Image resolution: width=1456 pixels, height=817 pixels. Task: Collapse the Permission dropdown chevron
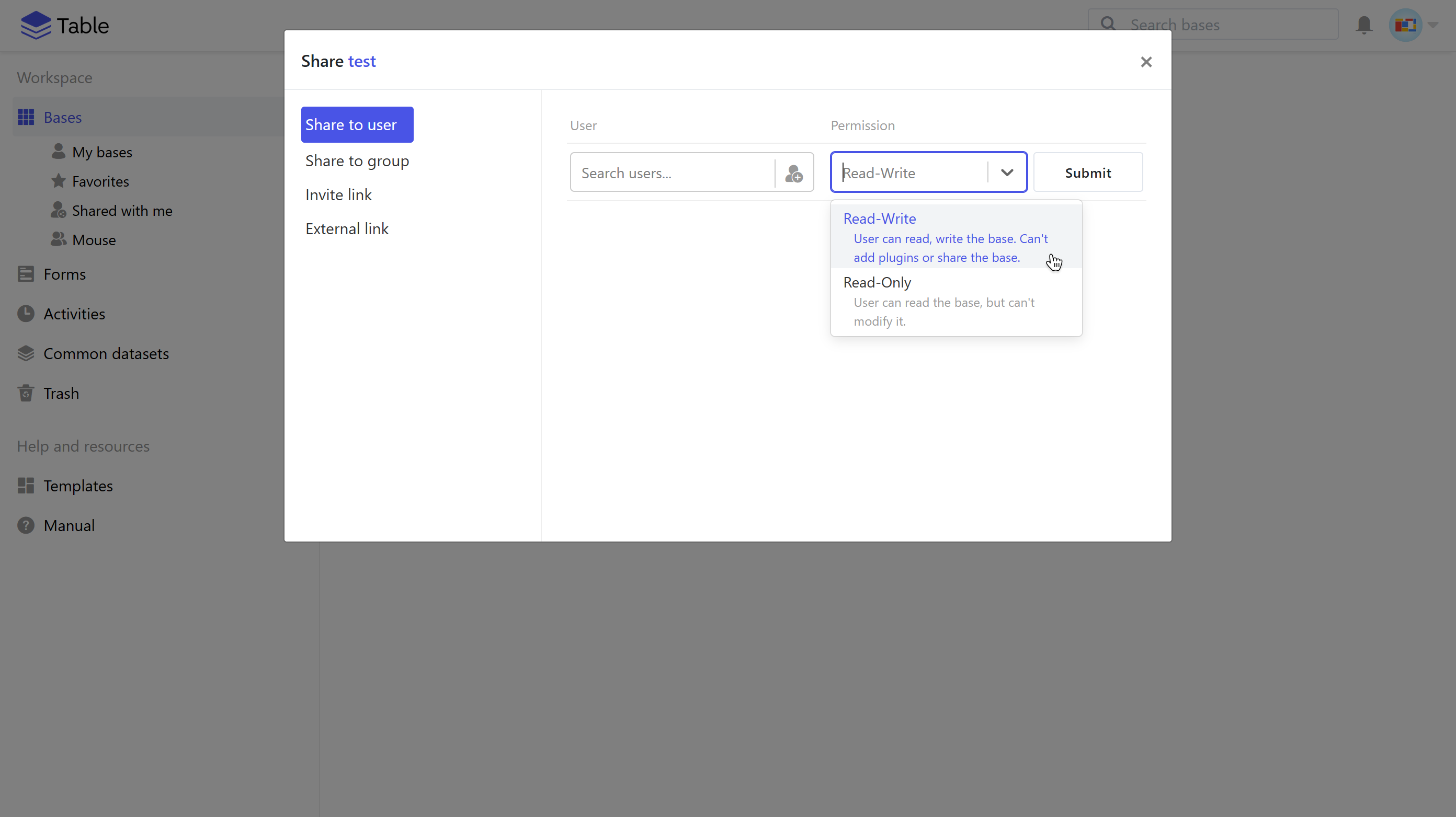click(1007, 172)
